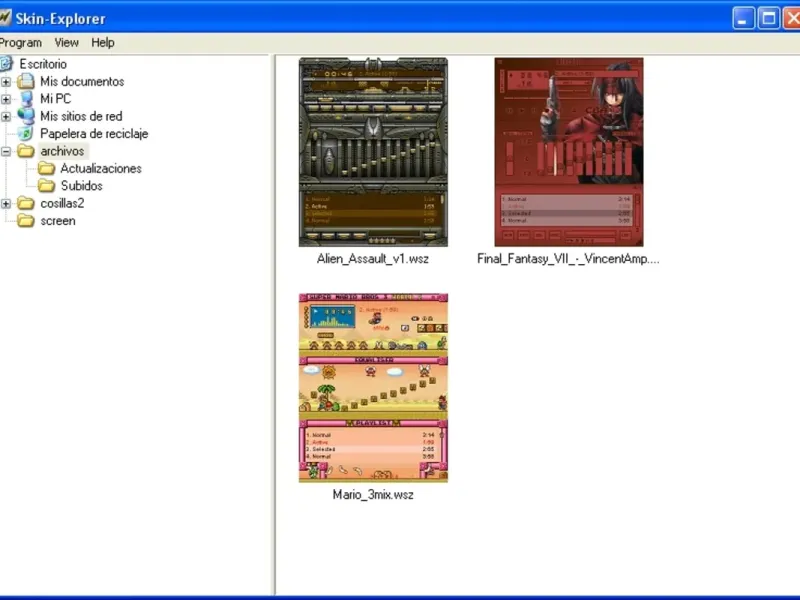The image size is (800, 600).
Task: Select the Mi PC label
Action: (x=56, y=98)
